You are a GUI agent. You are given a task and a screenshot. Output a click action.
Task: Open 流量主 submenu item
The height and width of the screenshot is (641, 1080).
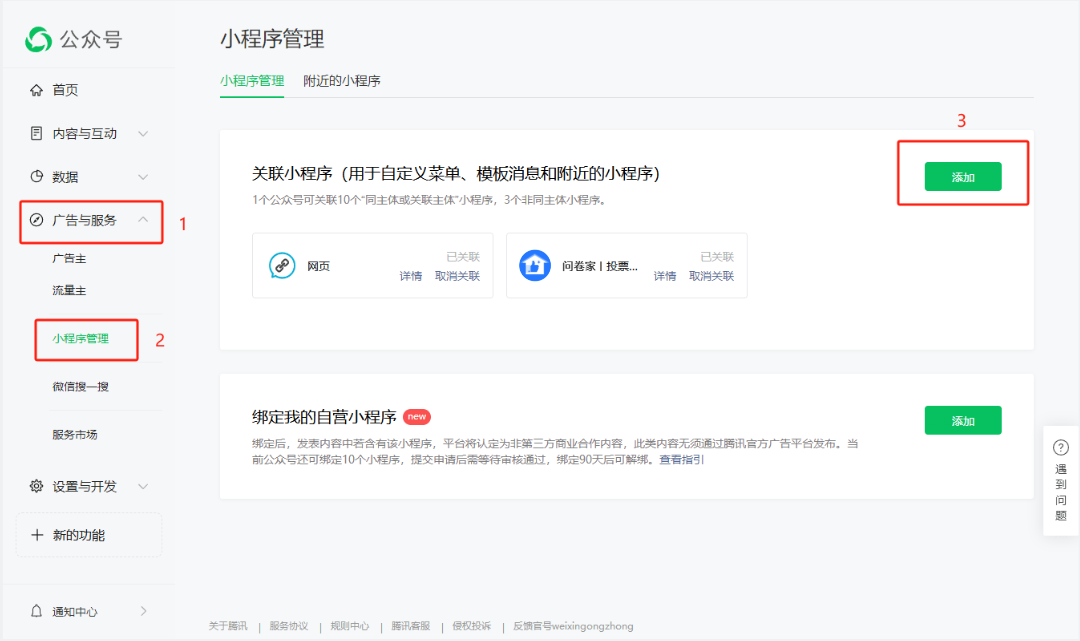(69, 291)
